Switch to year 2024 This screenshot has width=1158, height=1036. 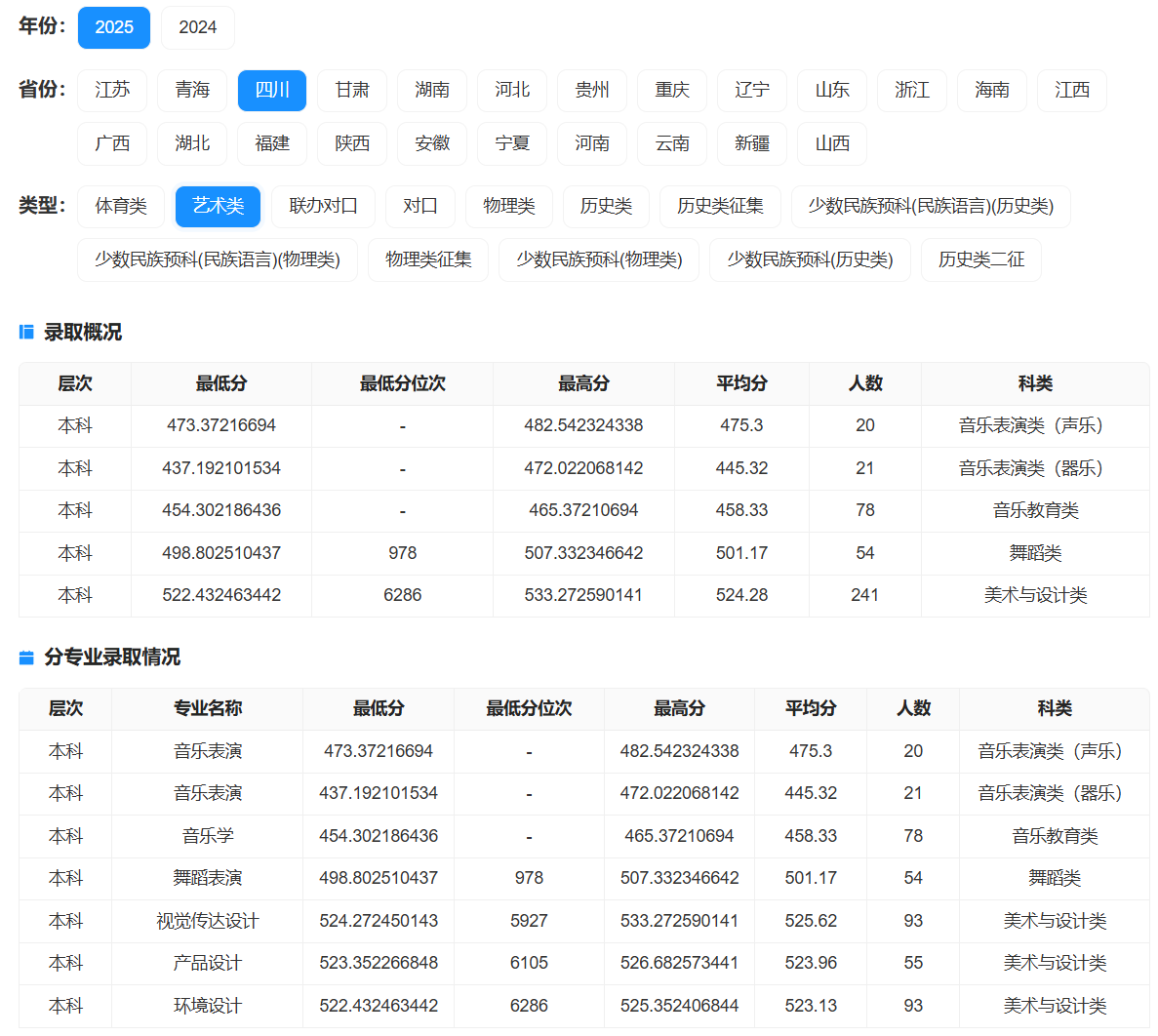(x=198, y=27)
